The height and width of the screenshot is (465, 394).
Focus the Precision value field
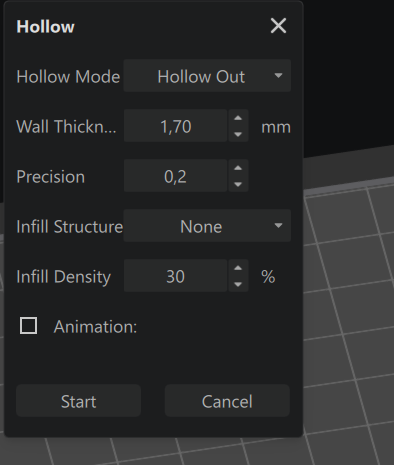[x=176, y=176]
